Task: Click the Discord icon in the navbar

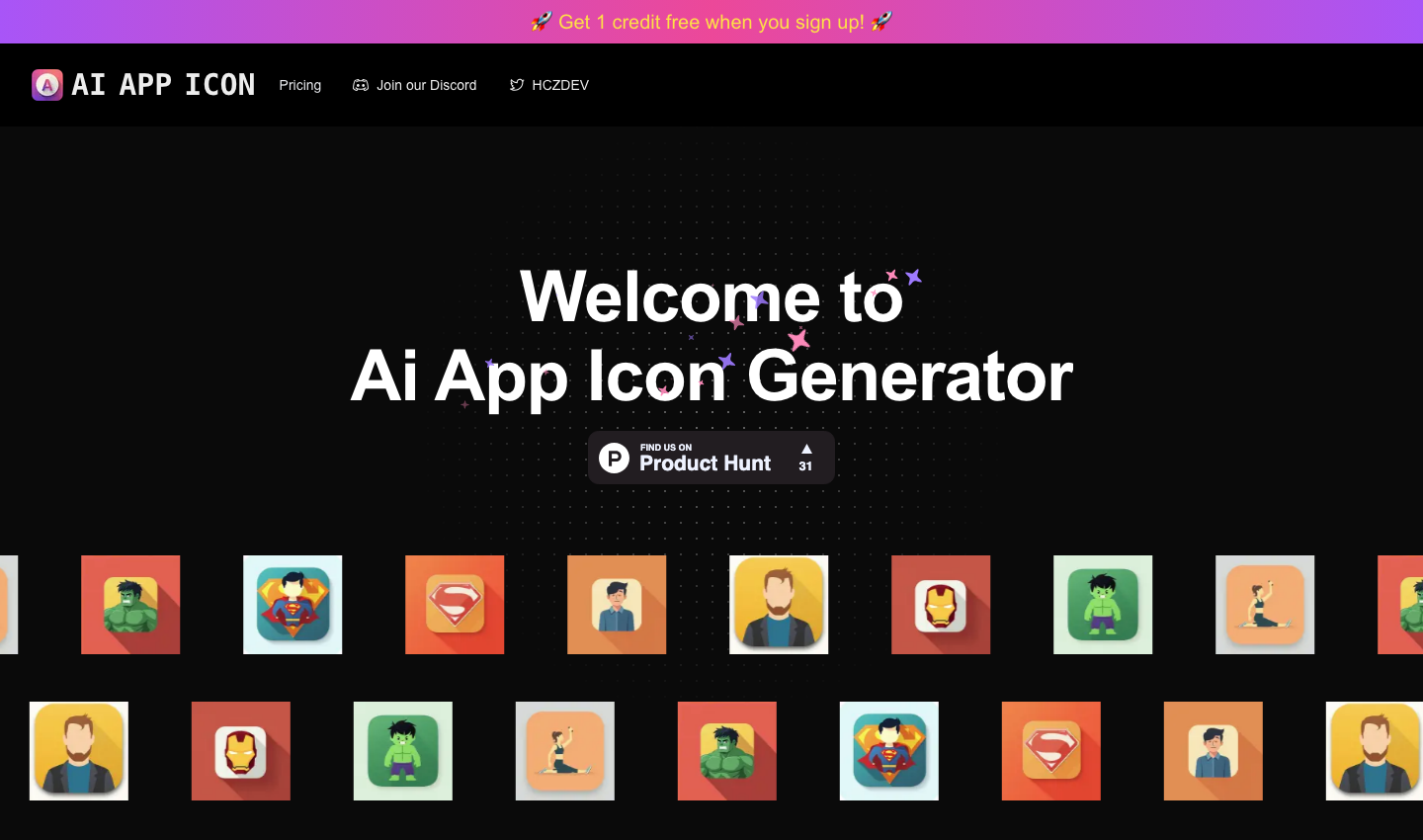Action: click(x=361, y=85)
